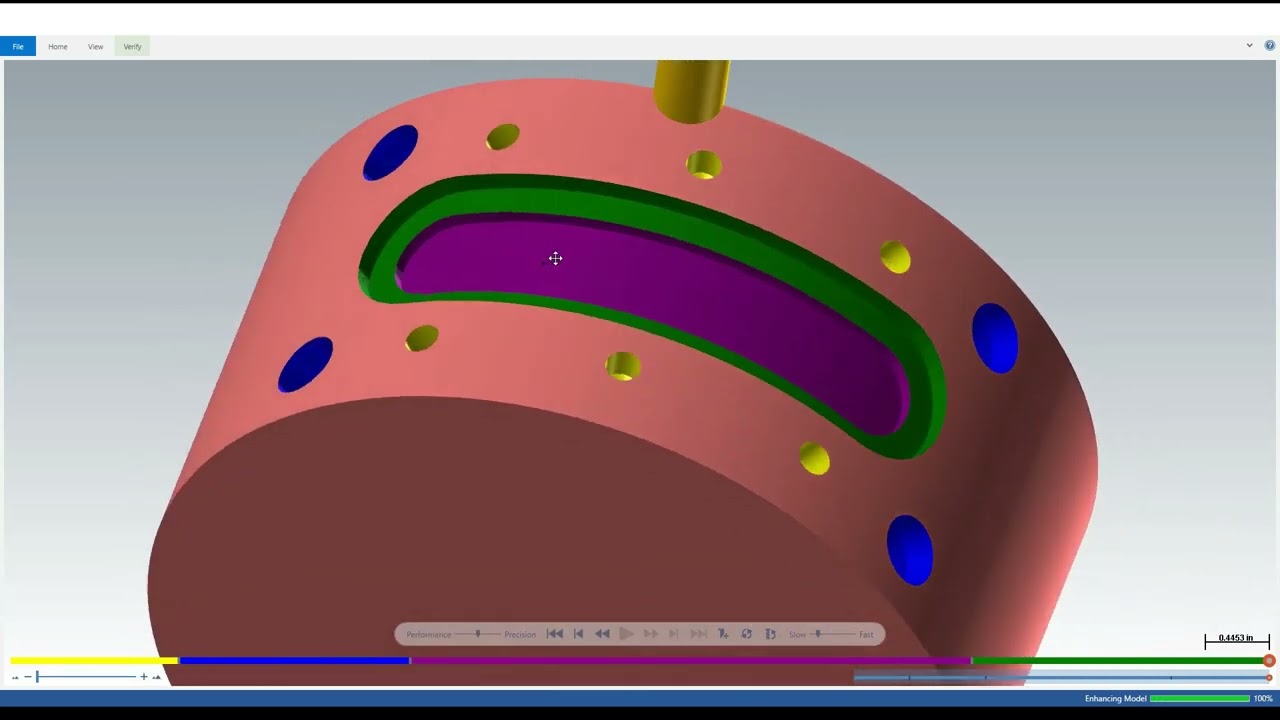Step back one operation in simulation
The width and height of the screenshot is (1280, 720).
(579, 634)
